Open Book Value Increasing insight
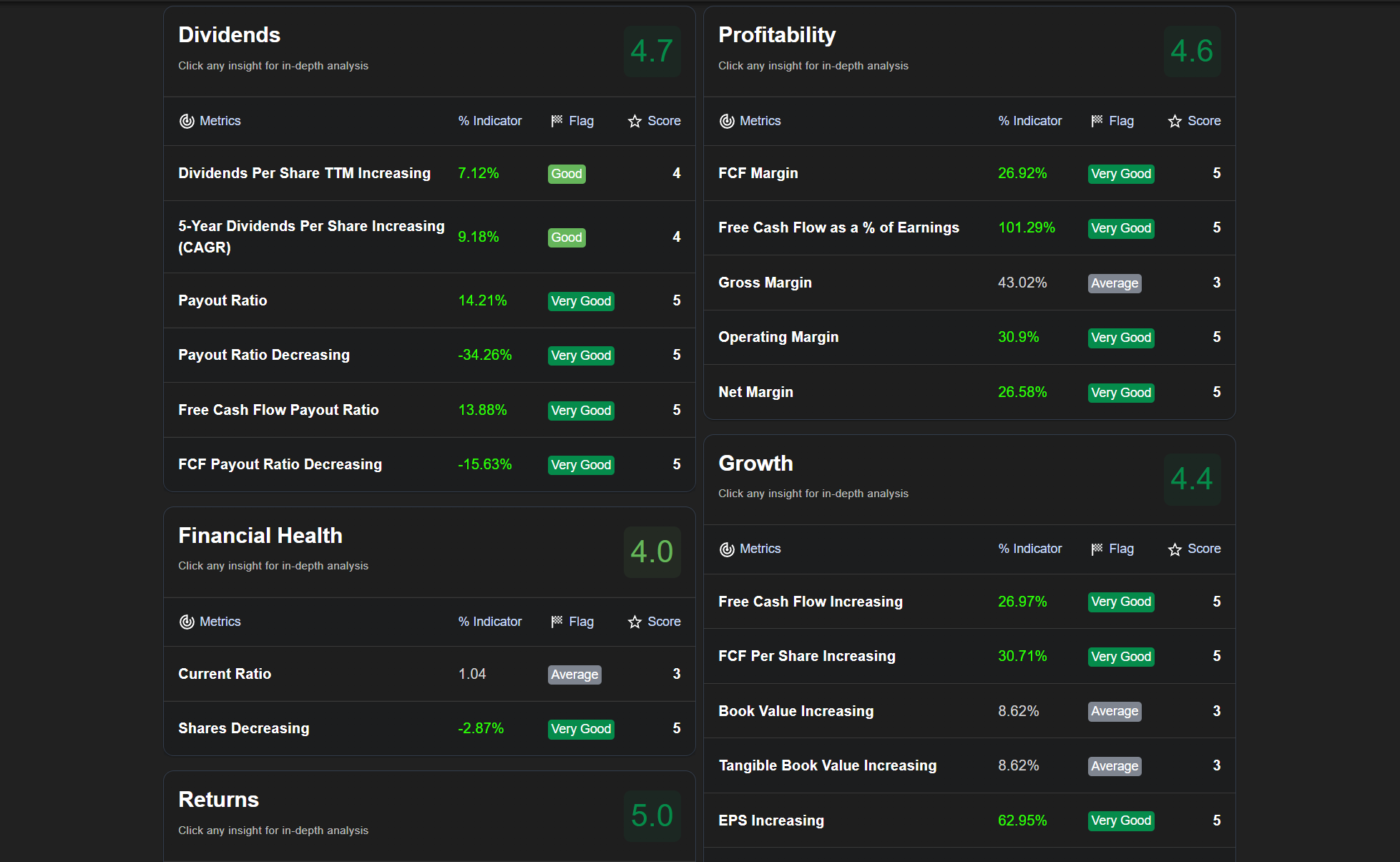Screen dimensions: 1400x862 point(969,711)
